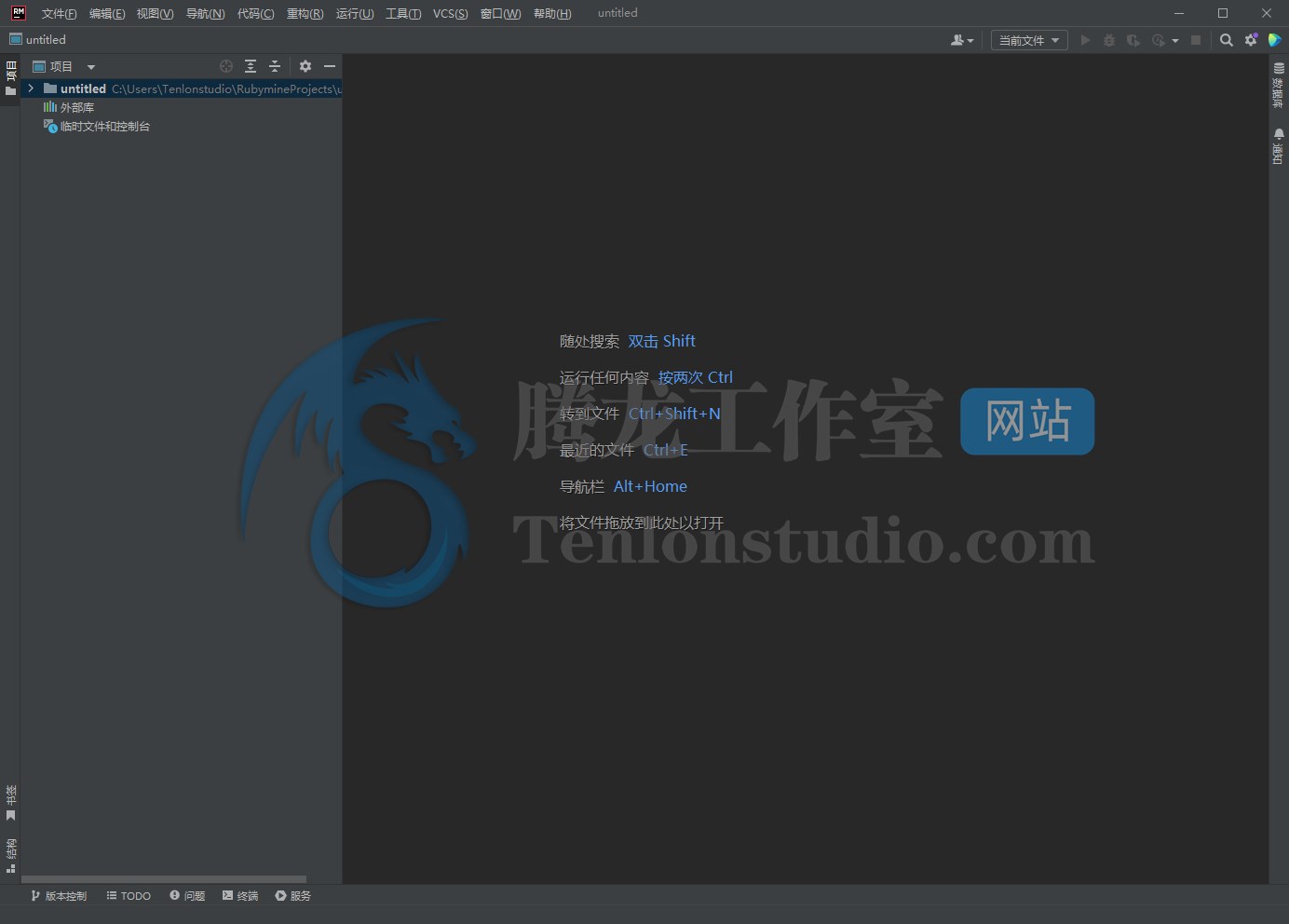This screenshot has height=924, width=1289.
Task: Click the Profiler run icon
Action: click(1158, 40)
